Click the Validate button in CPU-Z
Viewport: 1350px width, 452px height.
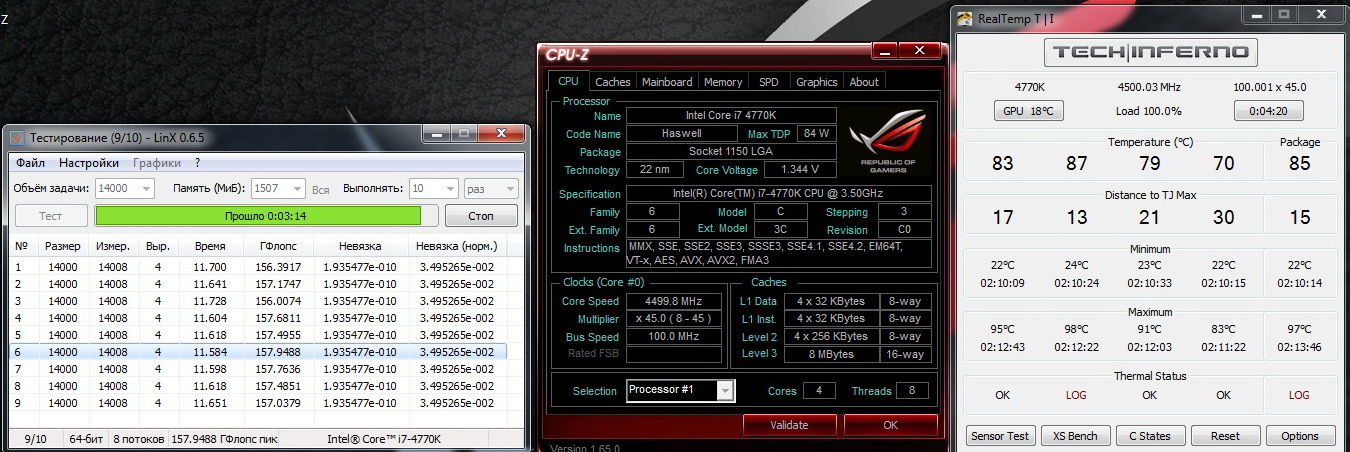coord(789,425)
